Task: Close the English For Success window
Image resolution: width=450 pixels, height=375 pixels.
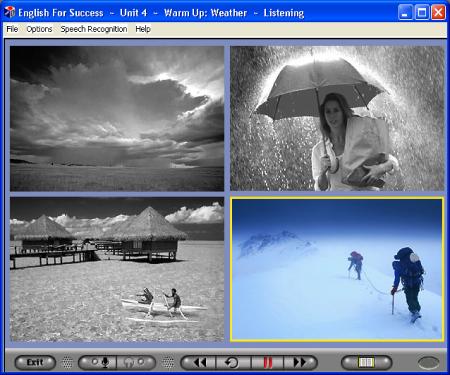Action: pos(438,13)
